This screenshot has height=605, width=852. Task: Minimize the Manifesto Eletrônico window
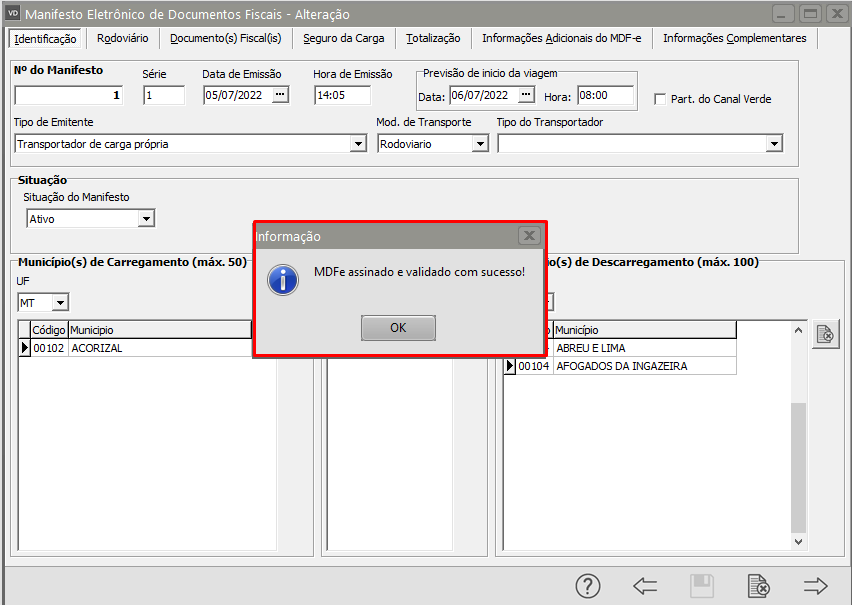tap(782, 13)
